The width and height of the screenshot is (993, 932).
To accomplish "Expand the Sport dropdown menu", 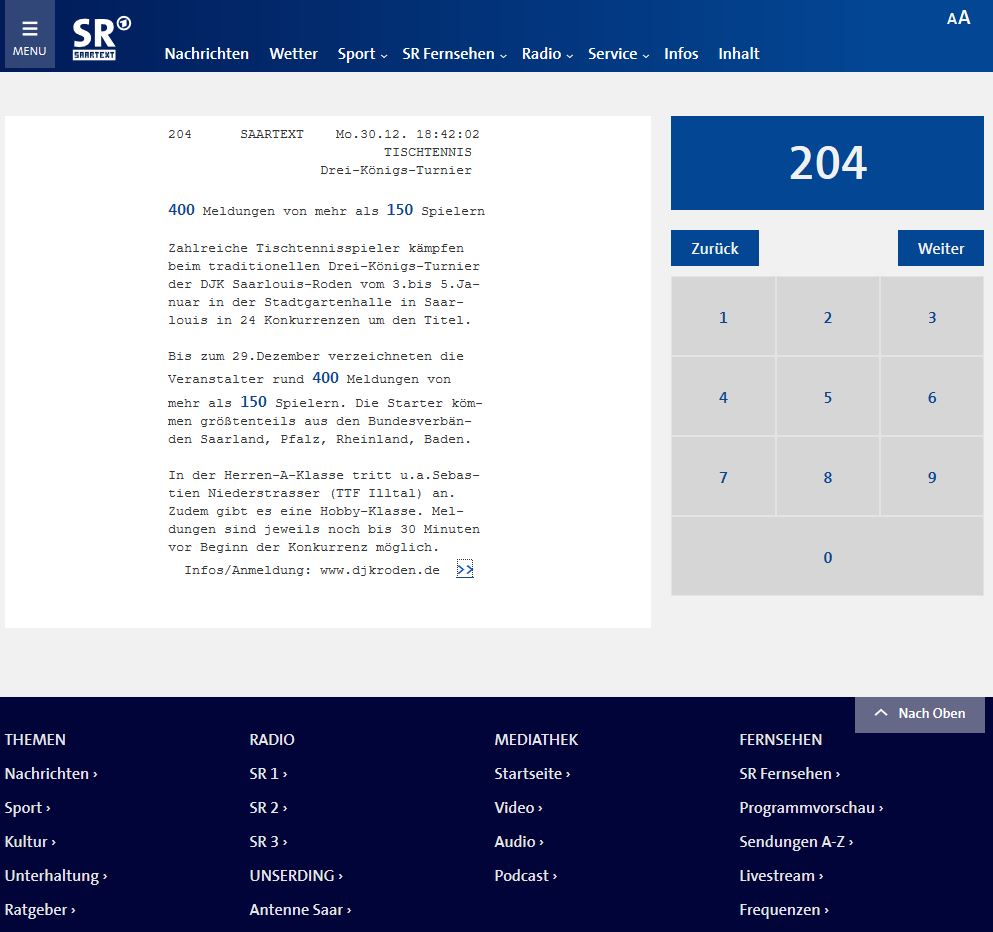I will (362, 54).
